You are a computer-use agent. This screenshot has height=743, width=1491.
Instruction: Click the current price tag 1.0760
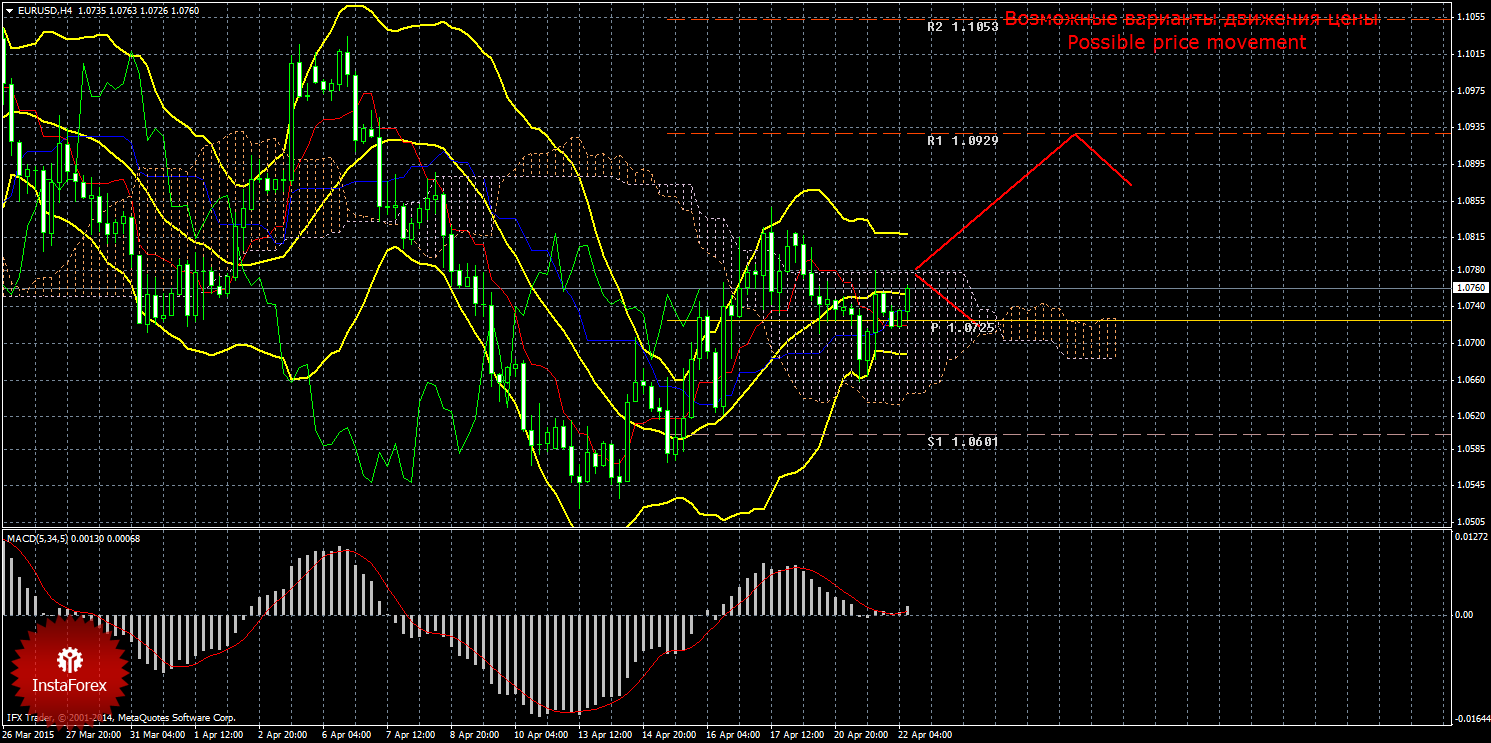pos(1471,288)
